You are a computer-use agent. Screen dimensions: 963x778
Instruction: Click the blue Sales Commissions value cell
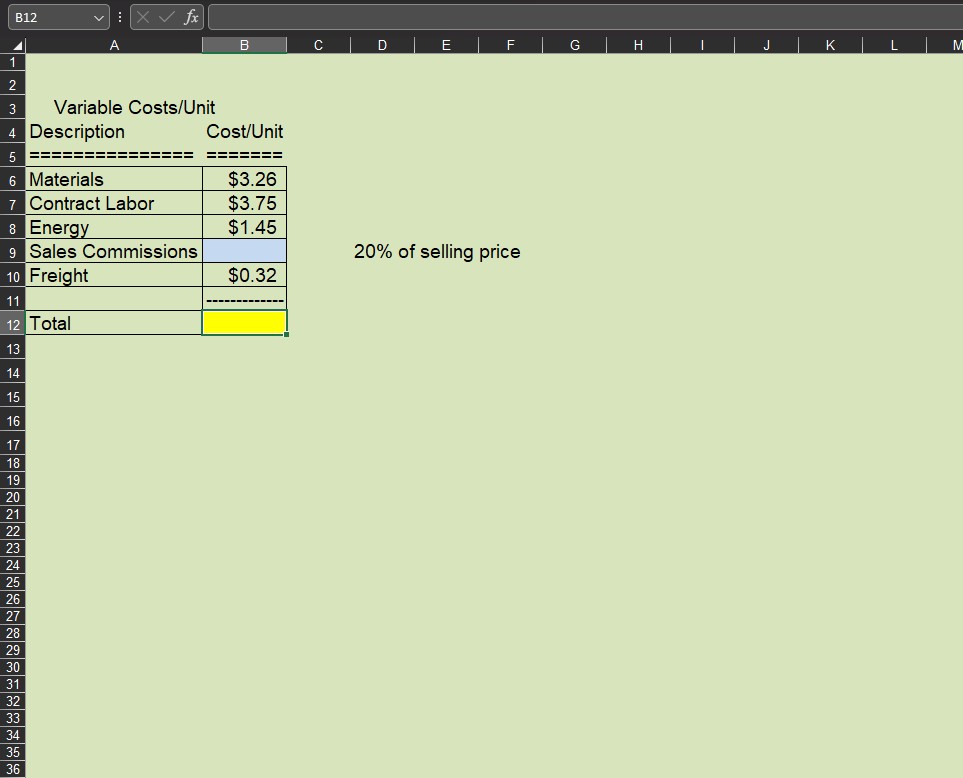coord(244,251)
